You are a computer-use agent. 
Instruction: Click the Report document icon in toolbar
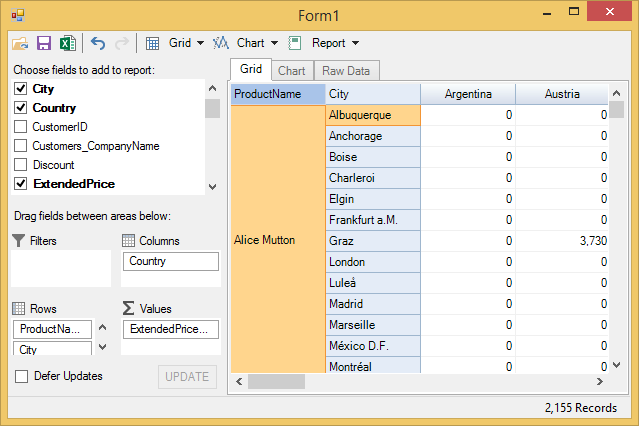pyautogui.click(x=295, y=44)
